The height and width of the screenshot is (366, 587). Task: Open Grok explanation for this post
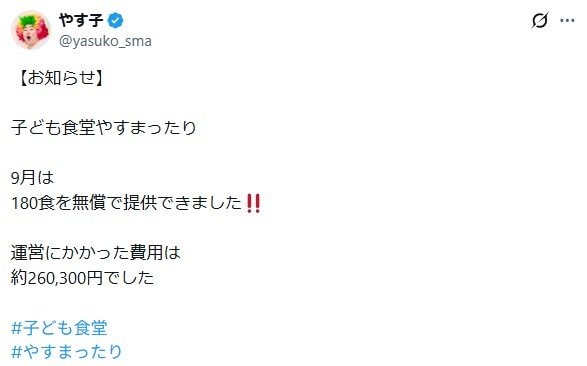coord(540,20)
